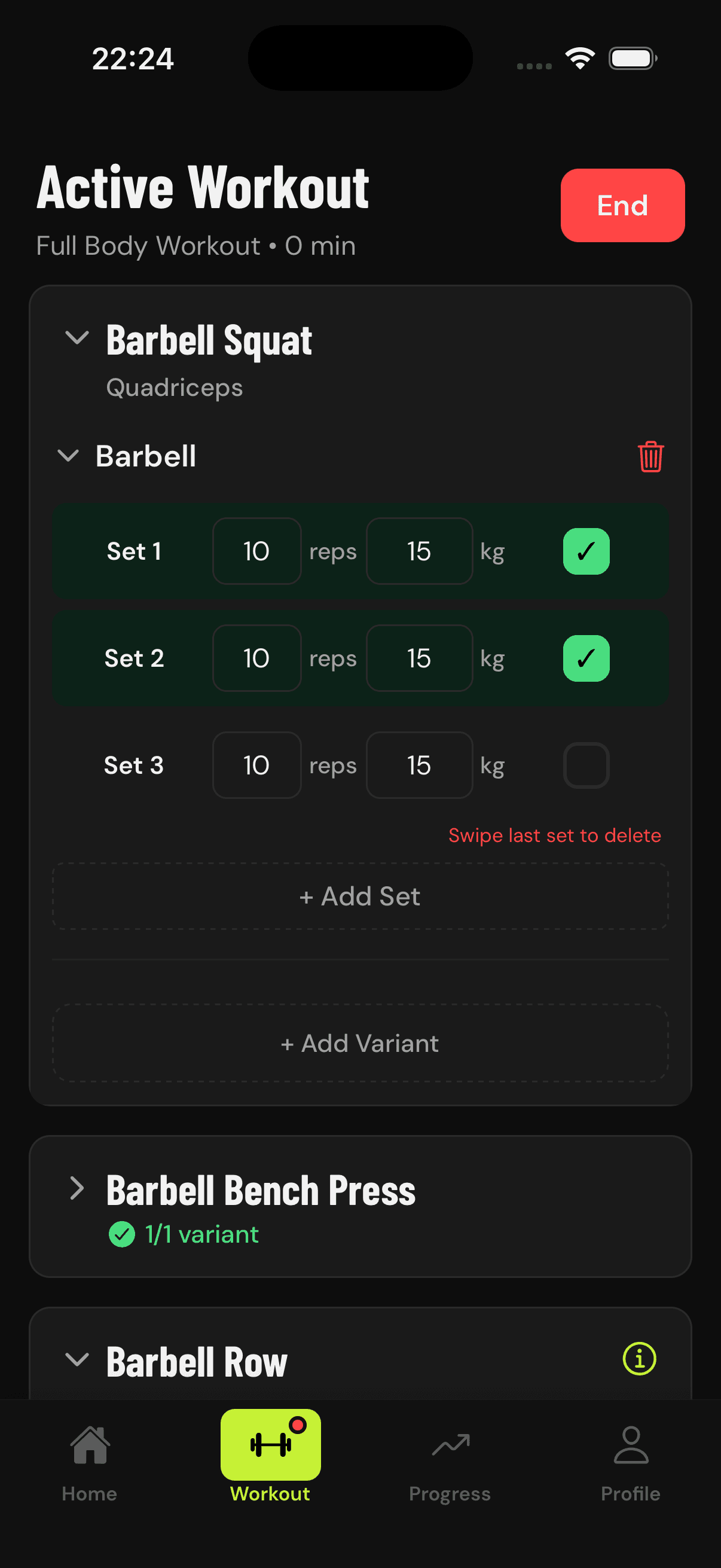Edit the kg value for Set 3
The width and height of the screenshot is (721, 1568).
[419, 765]
